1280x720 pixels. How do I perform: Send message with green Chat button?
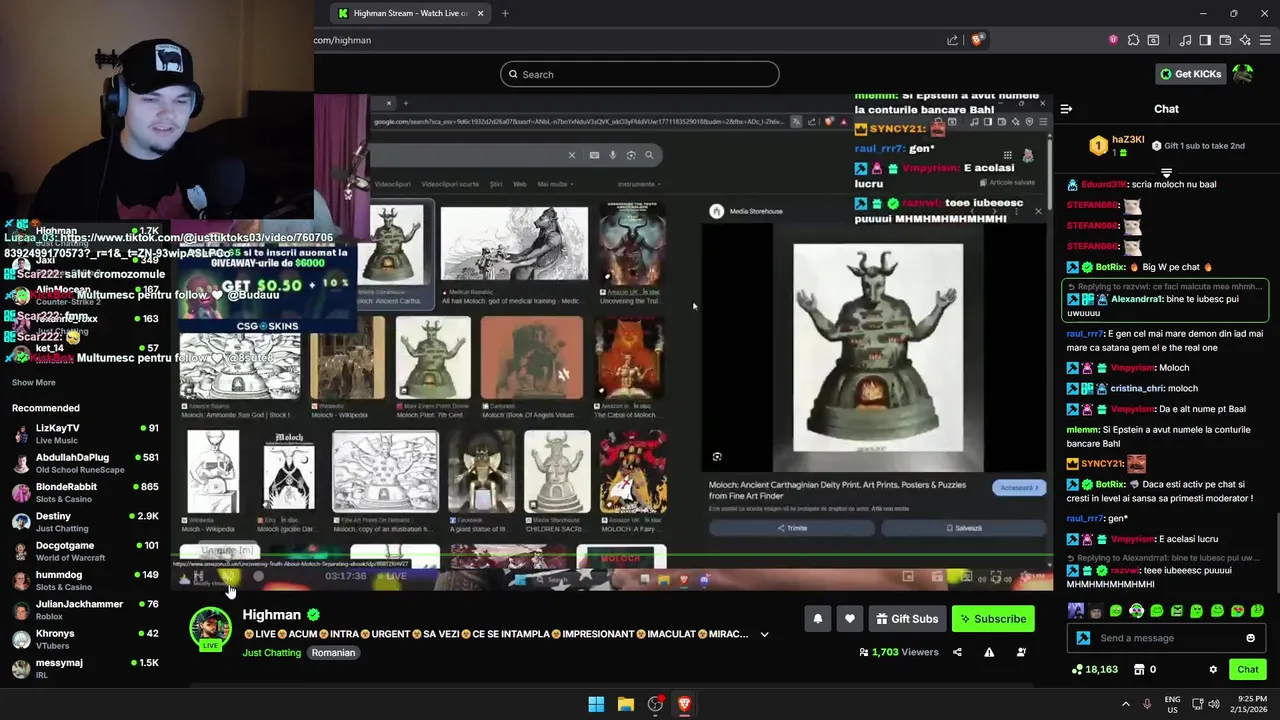pyautogui.click(x=1248, y=669)
